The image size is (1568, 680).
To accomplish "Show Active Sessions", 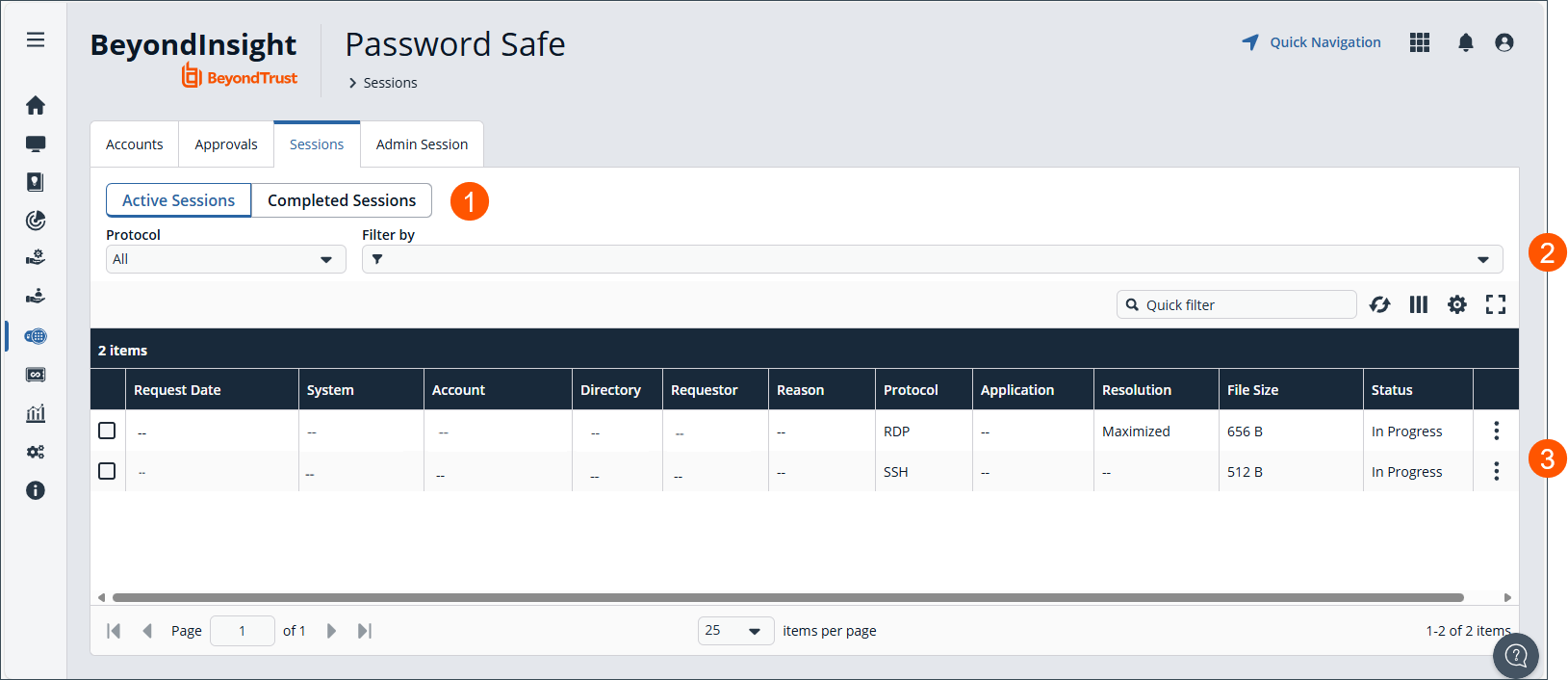I will point(178,200).
